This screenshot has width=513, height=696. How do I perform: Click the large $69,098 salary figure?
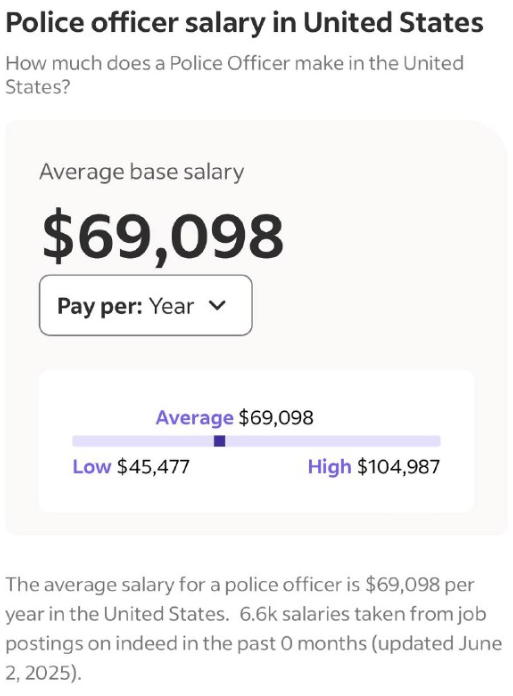tap(163, 236)
